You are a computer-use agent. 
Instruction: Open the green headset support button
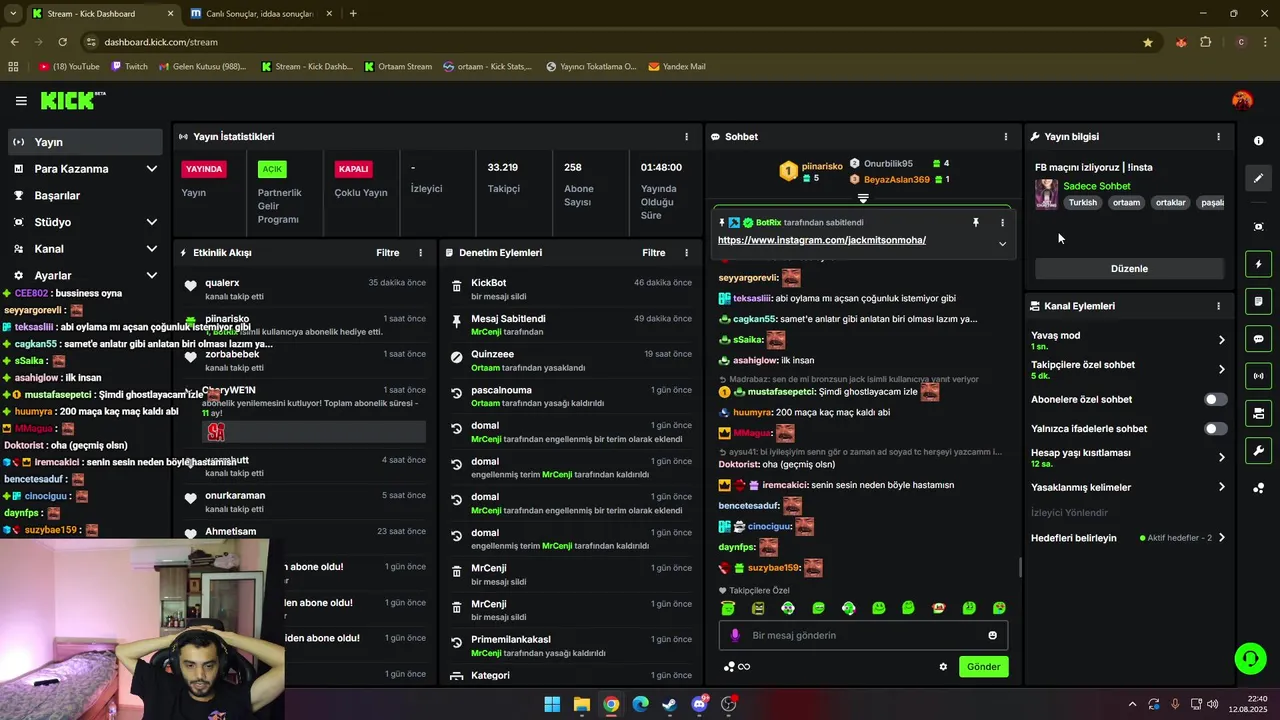(x=1250, y=658)
